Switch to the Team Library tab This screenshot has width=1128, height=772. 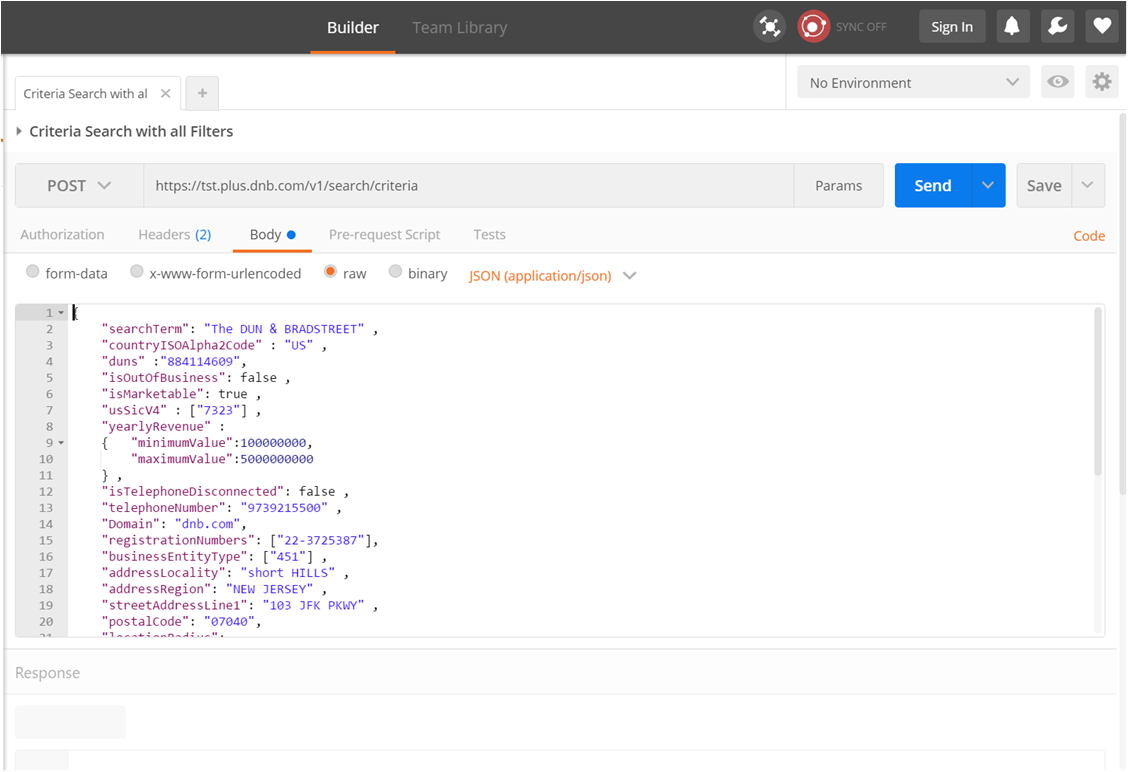click(x=460, y=27)
